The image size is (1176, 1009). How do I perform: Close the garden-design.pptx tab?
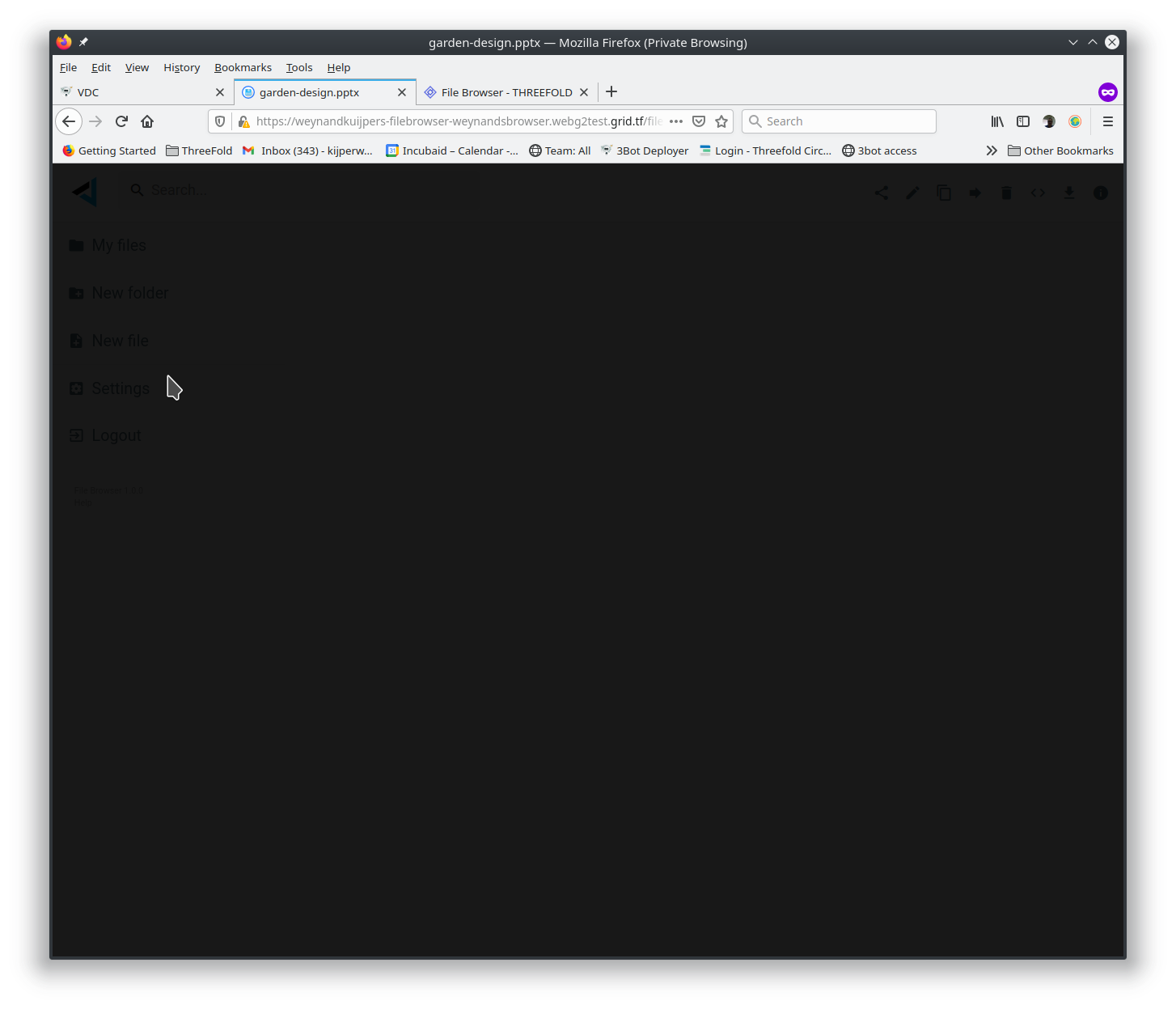click(402, 92)
